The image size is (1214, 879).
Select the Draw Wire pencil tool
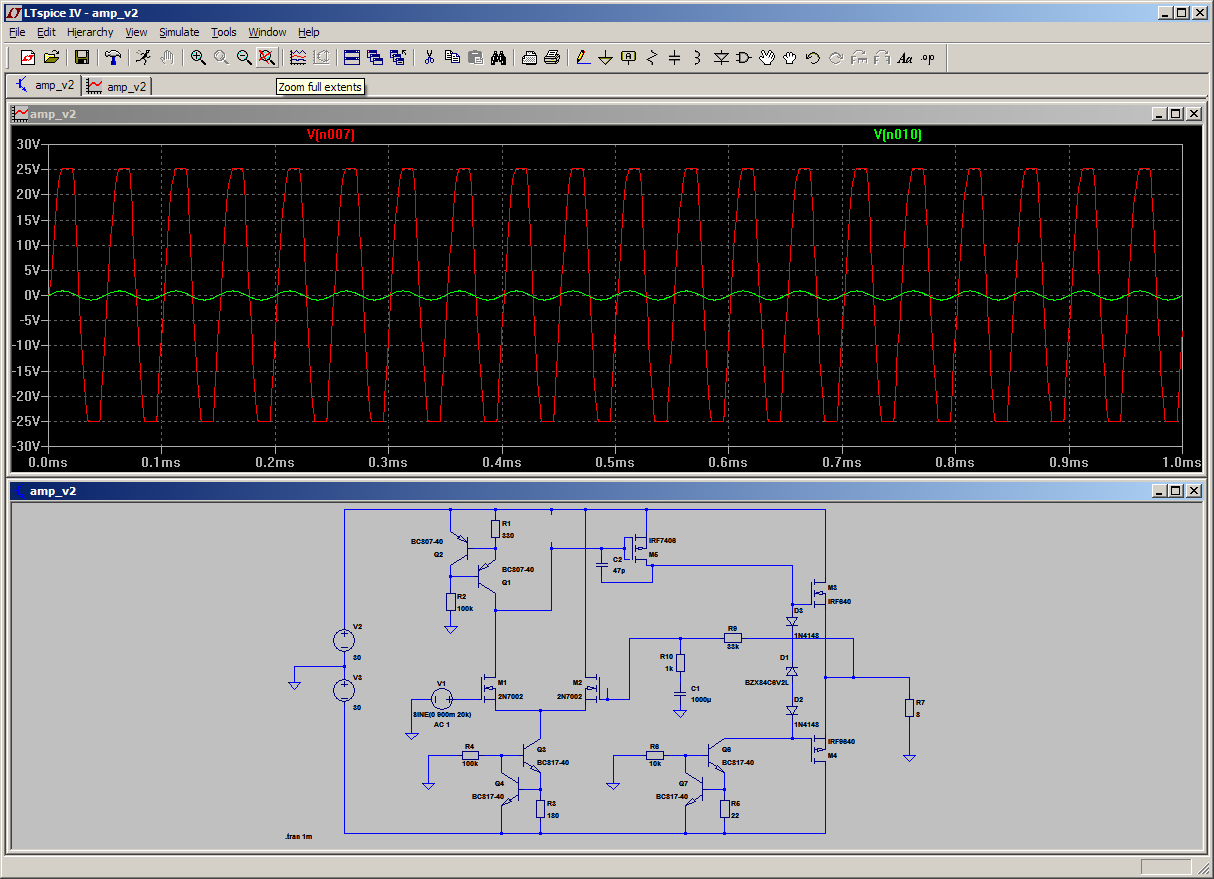coord(583,57)
